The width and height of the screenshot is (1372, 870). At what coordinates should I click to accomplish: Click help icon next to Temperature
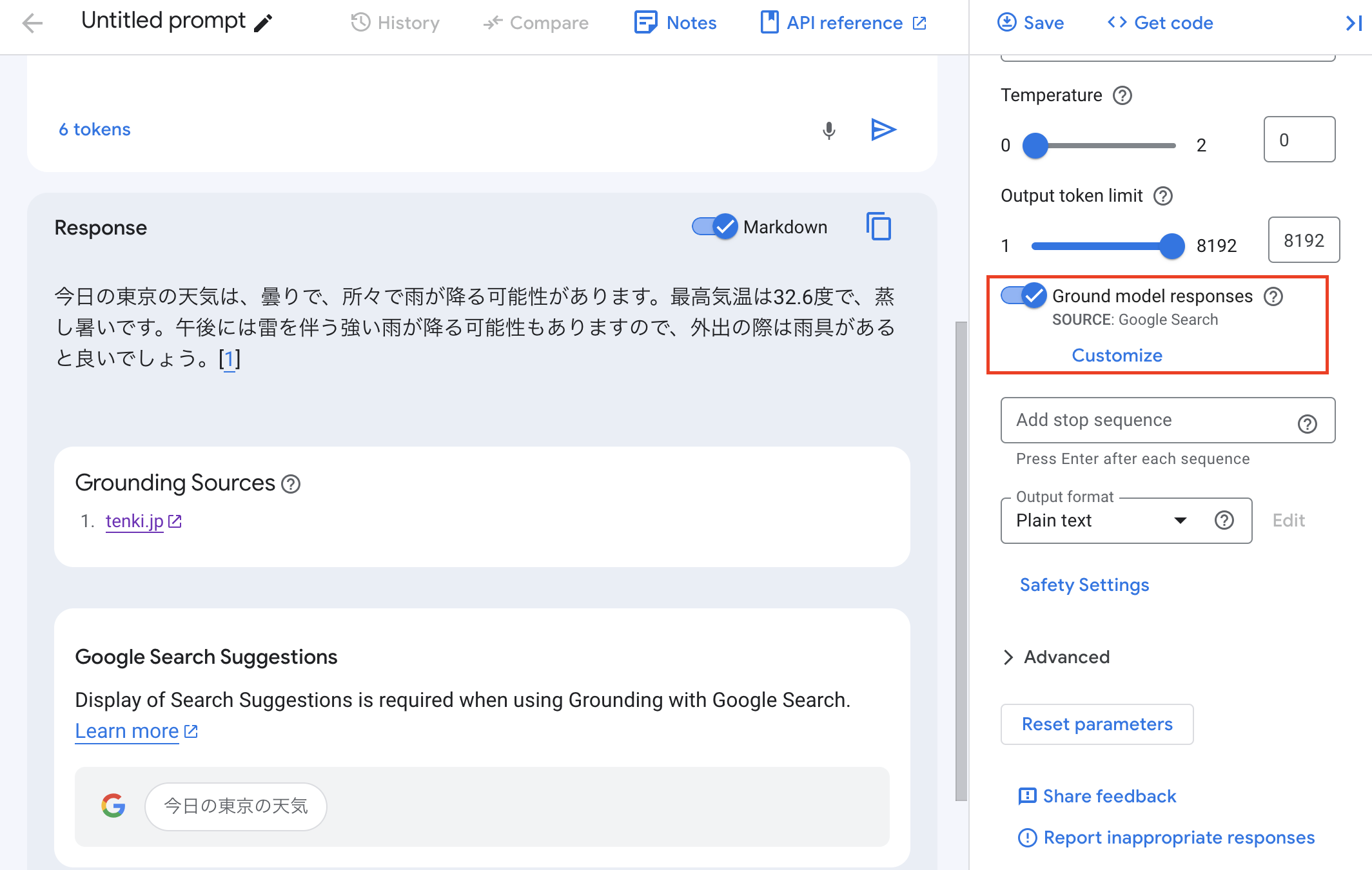pyautogui.click(x=1122, y=95)
